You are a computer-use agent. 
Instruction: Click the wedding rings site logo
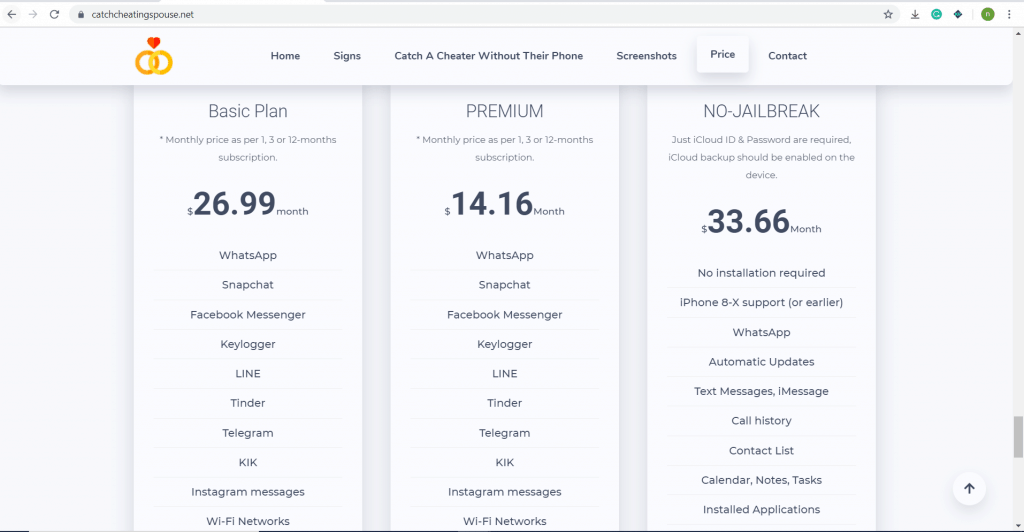click(x=154, y=55)
